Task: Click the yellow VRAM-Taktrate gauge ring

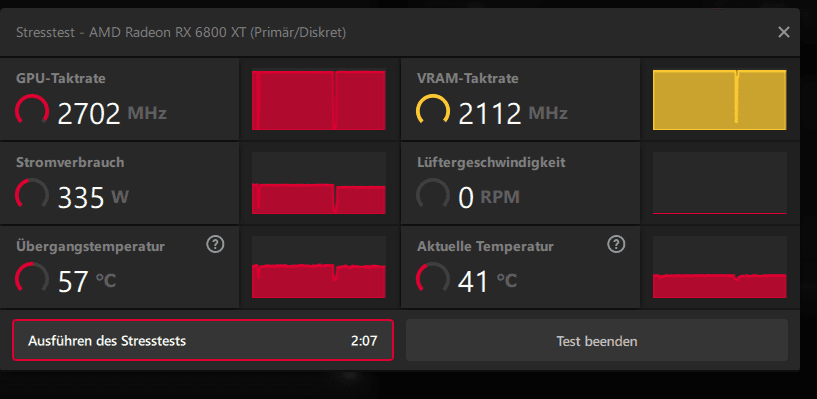Action: tap(433, 110)
